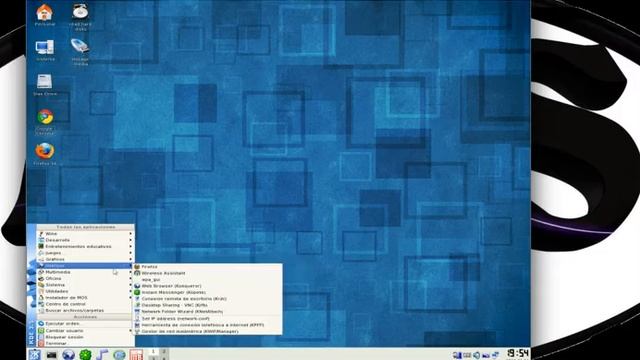Click the round blue panel icon
The height and width of the screenshot is (360, 640).
pos(119,355)
